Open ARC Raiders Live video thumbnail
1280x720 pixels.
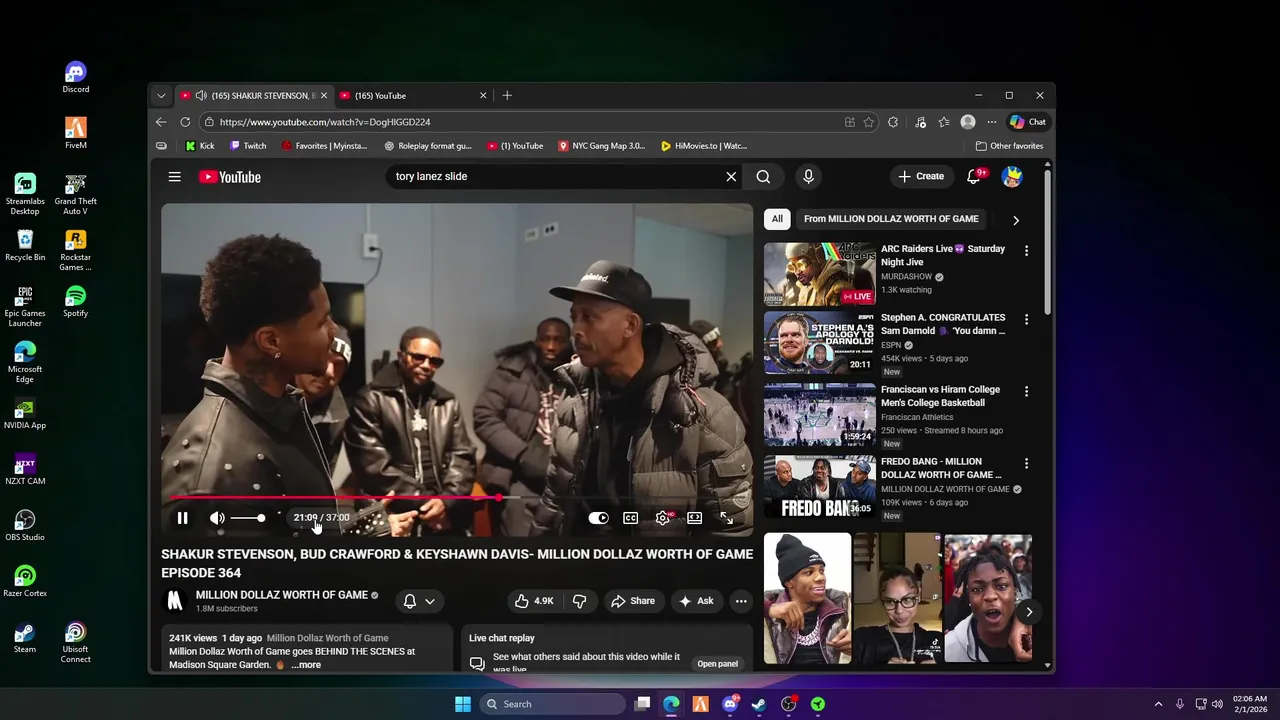(820, 274)
